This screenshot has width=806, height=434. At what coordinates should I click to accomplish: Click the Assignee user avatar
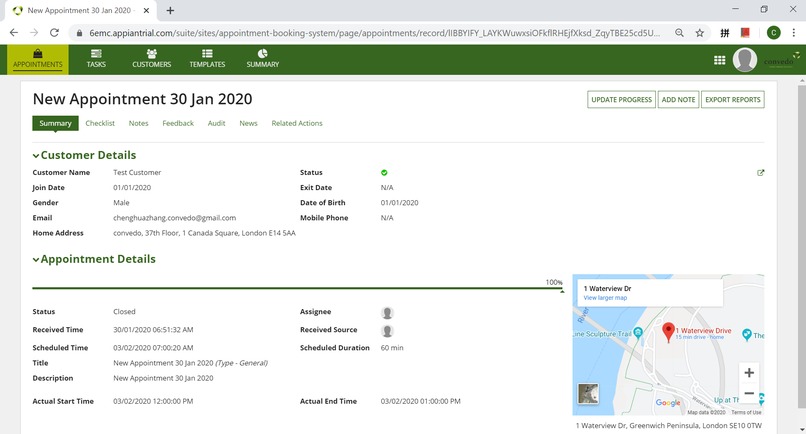tap(387, 313)
